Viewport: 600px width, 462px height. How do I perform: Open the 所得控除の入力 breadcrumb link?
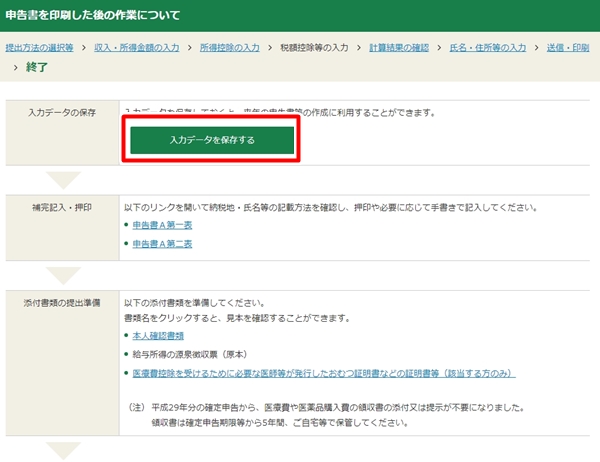230,48
